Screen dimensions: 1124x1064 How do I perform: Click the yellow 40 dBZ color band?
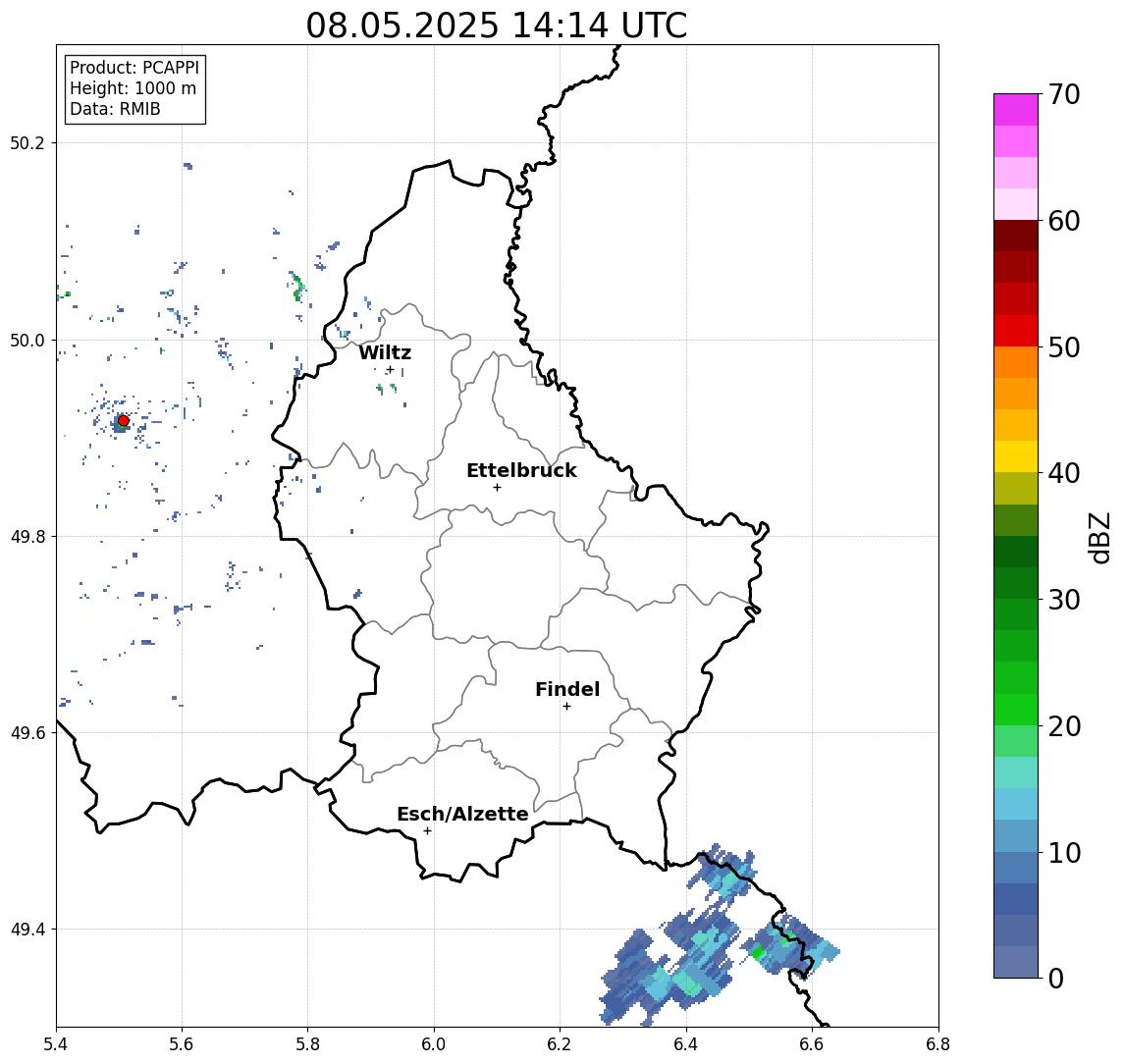coord(1016,456)
